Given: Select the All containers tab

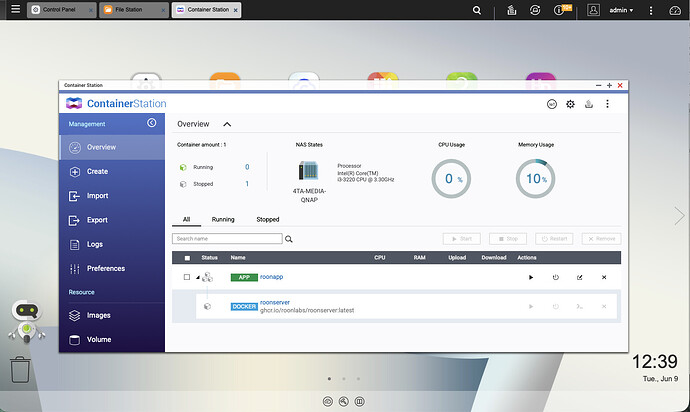Looking at the screenshot, I should (187, 219).
